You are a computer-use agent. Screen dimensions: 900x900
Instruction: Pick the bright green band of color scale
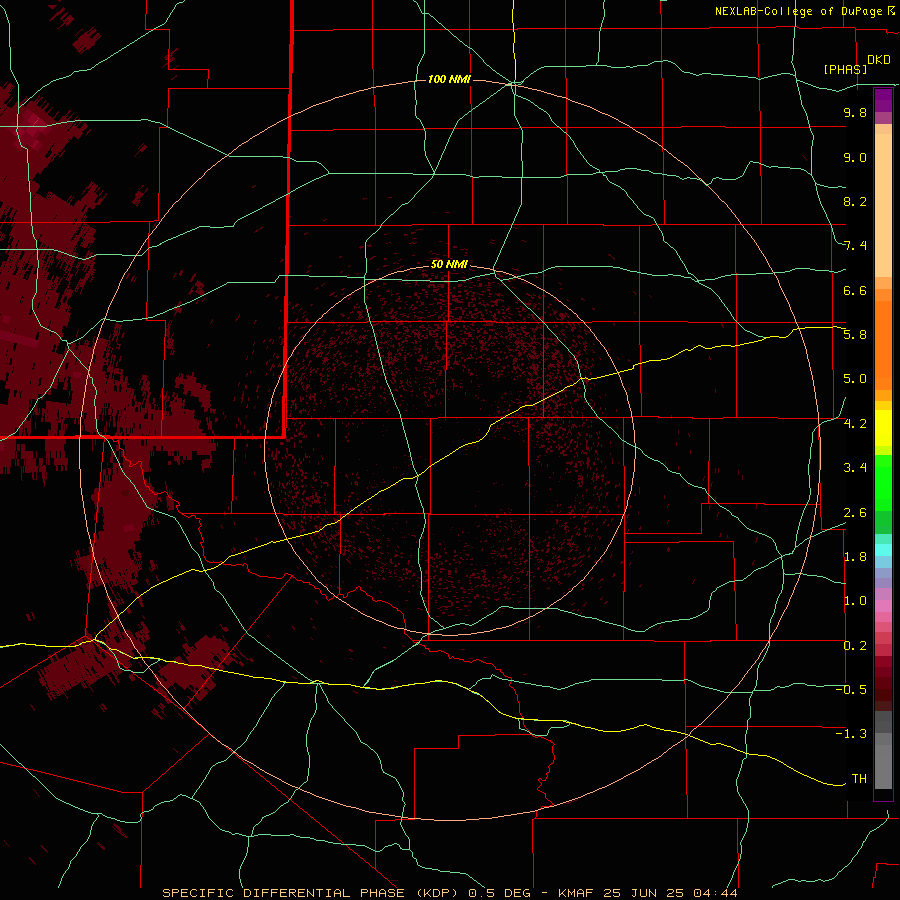coord(883,482)
